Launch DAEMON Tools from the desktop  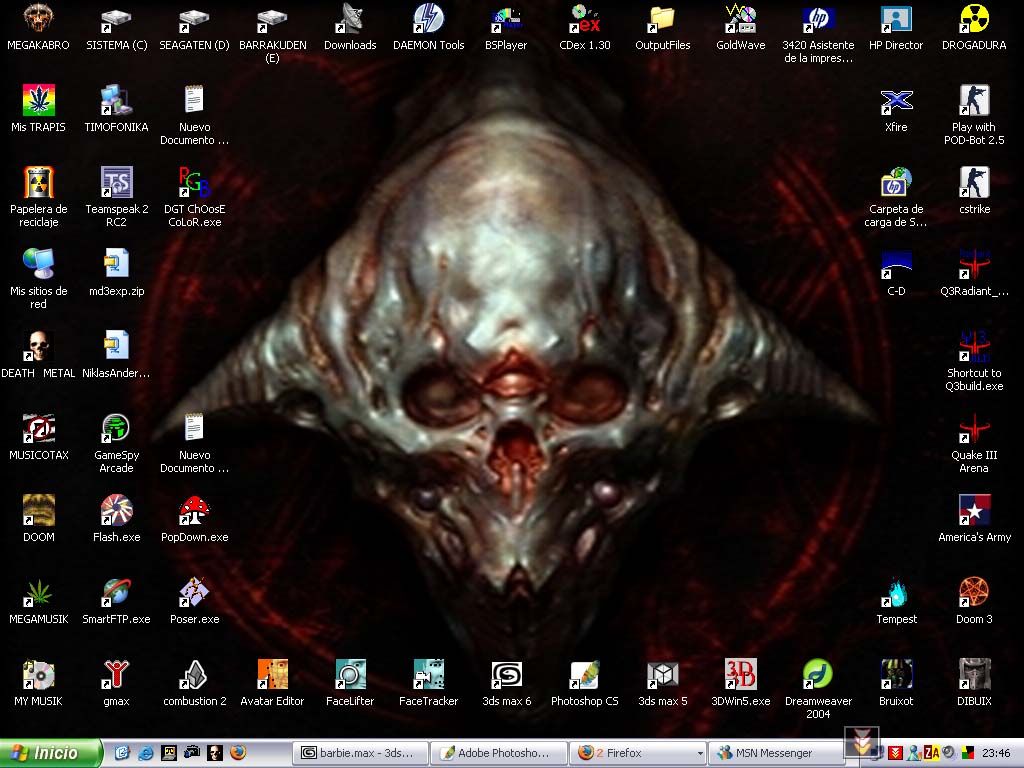[428, 18]
